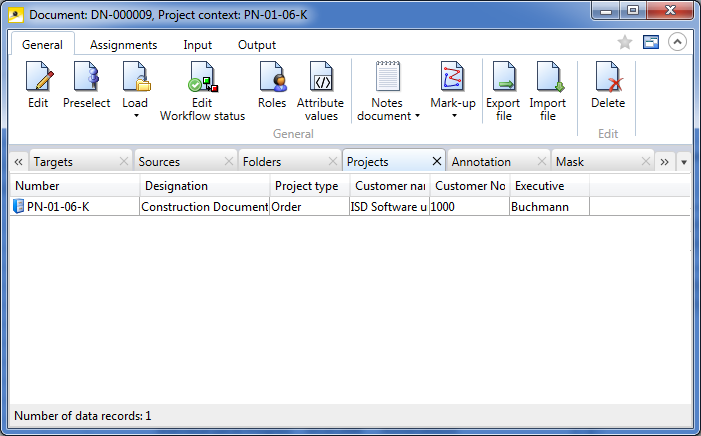Image resolution: width=701 pixels, height=436 pixels.
Task: Sort by Customer name column header
Action: 390,186
